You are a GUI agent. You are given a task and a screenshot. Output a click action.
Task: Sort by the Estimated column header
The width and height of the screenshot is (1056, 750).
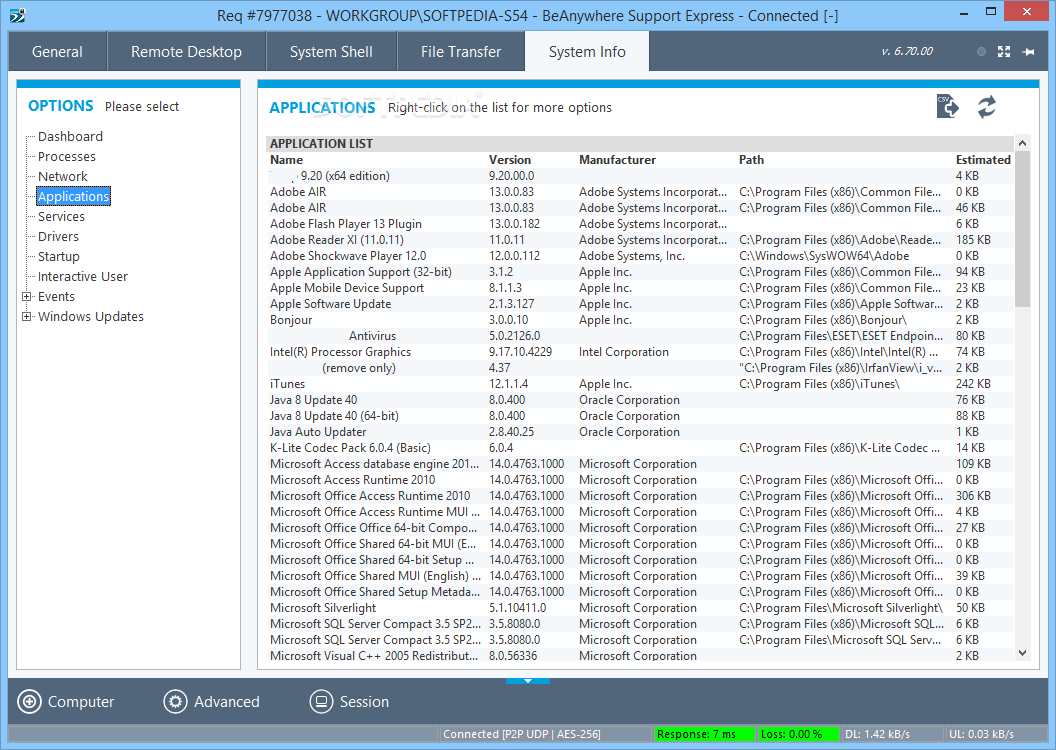983,160
